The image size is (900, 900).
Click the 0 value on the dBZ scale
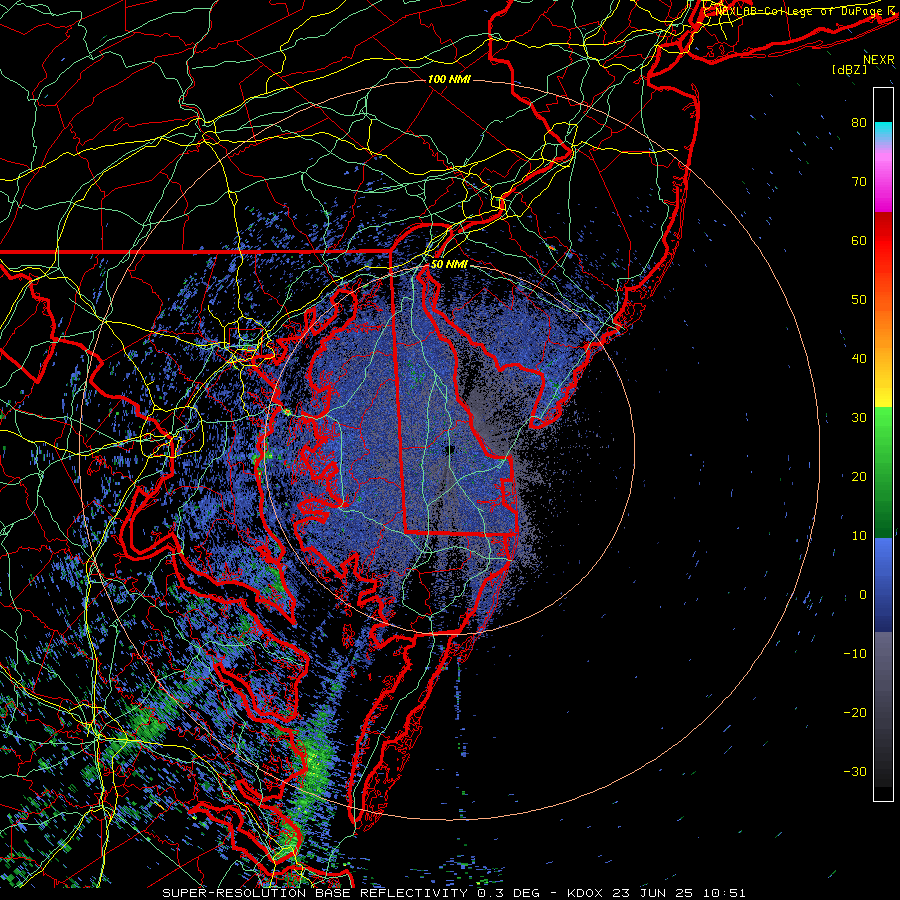click(x=863, y=595)
